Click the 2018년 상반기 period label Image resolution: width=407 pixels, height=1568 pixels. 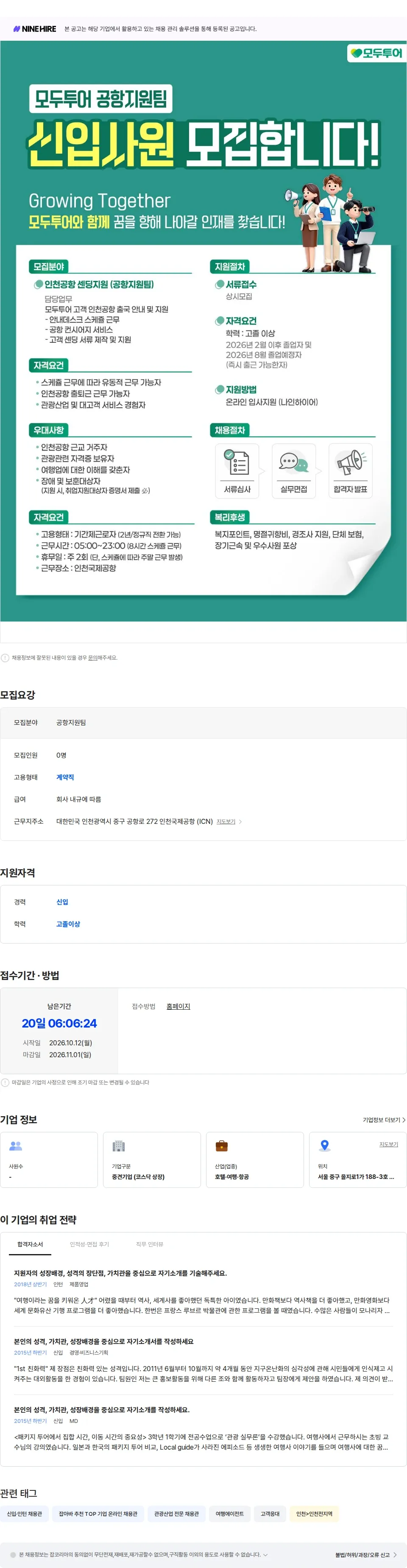(x=31, y=1284)
